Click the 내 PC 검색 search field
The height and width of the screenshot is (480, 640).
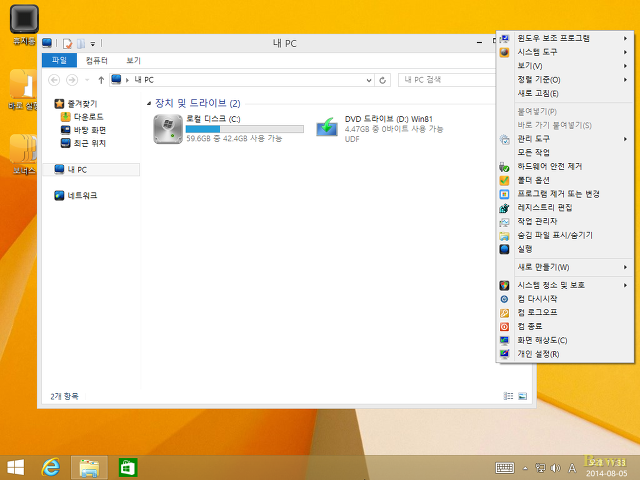[447, 80]
